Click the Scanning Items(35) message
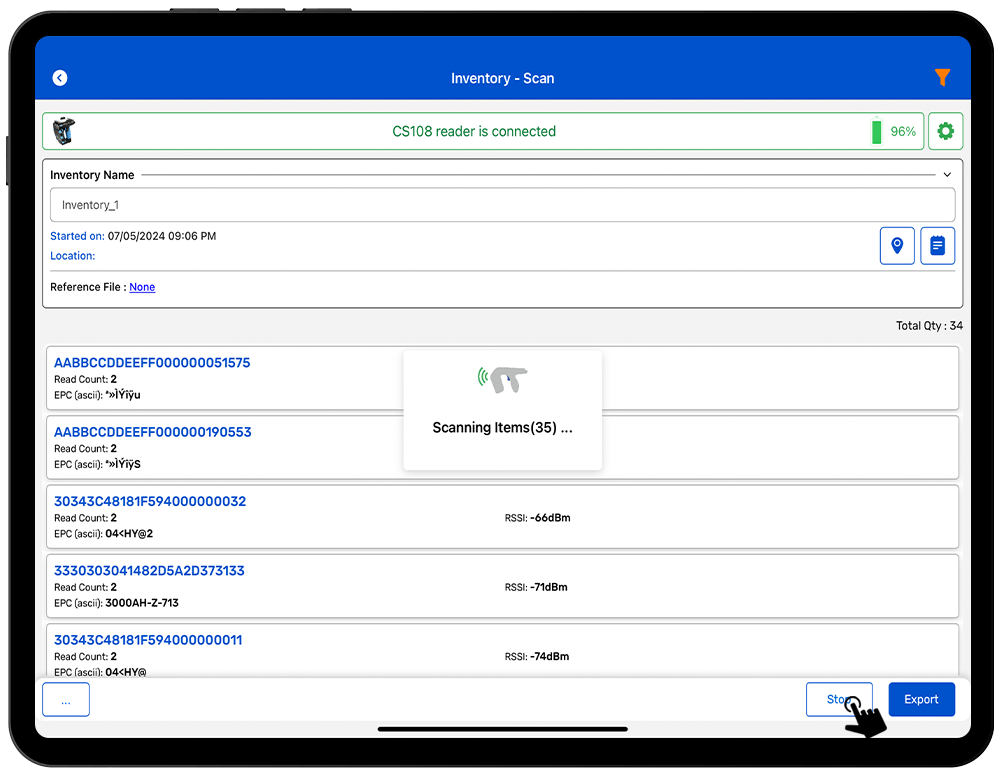Viewport: 1000px width, 774px height. [x=503, y=428]
